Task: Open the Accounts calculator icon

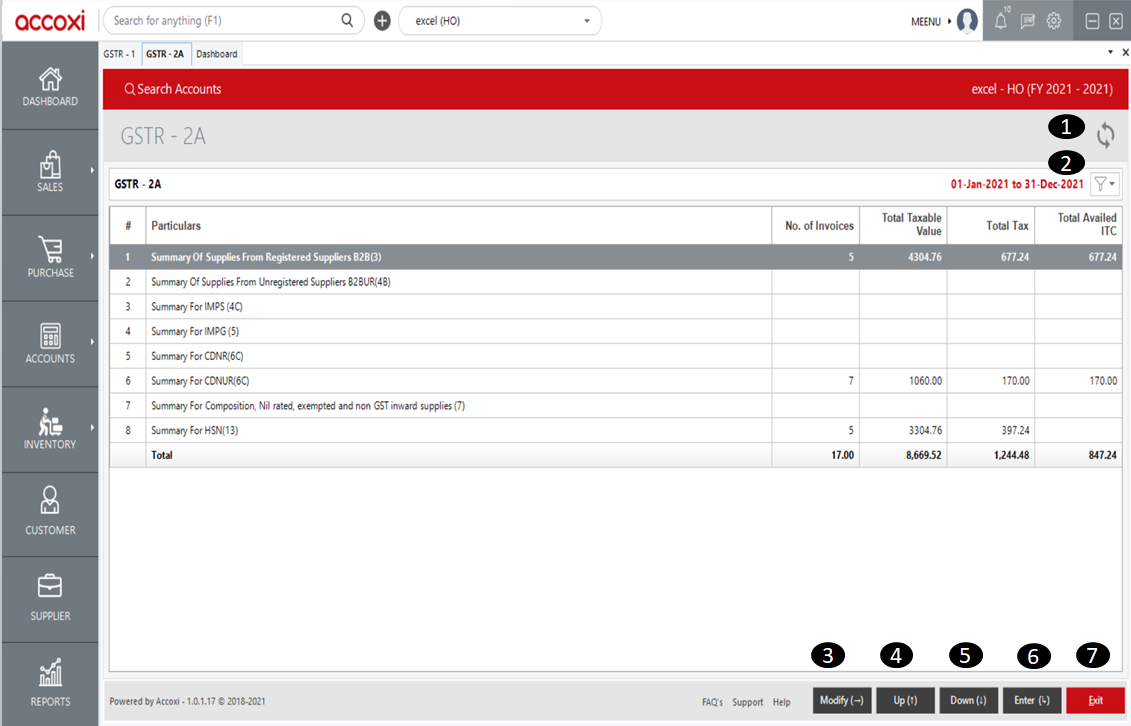Action: 50,336
